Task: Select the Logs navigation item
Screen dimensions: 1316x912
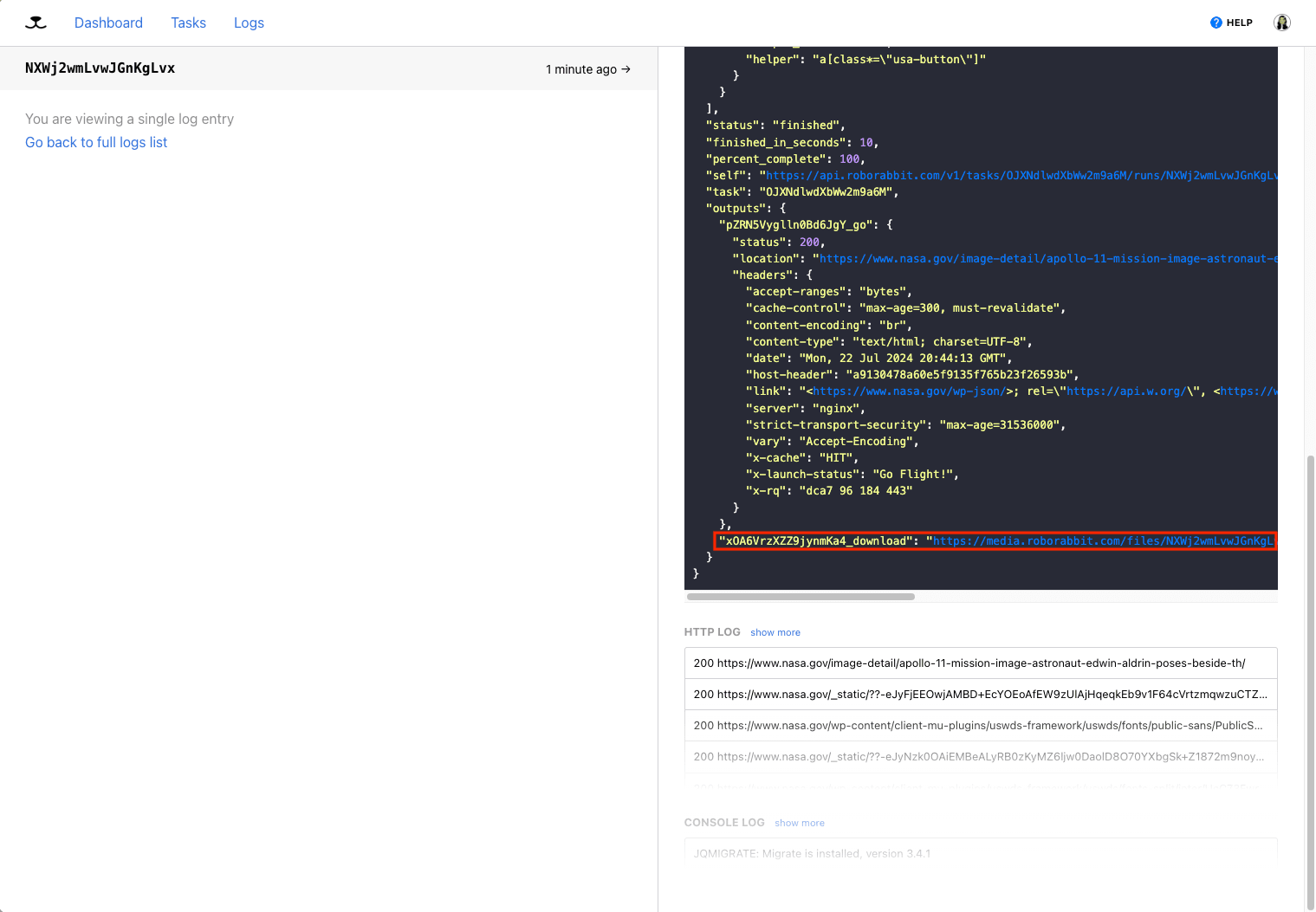Action: point(249,23)
